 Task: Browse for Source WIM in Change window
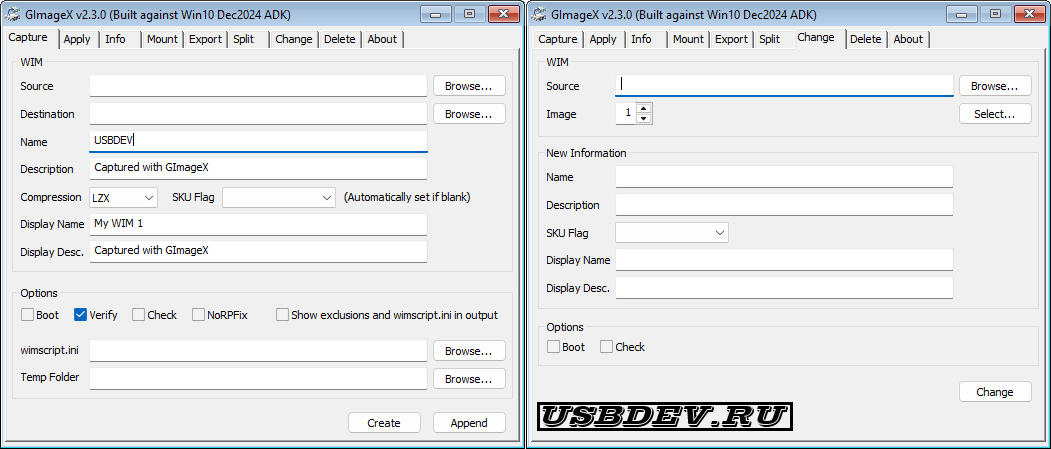click(995, 86)
